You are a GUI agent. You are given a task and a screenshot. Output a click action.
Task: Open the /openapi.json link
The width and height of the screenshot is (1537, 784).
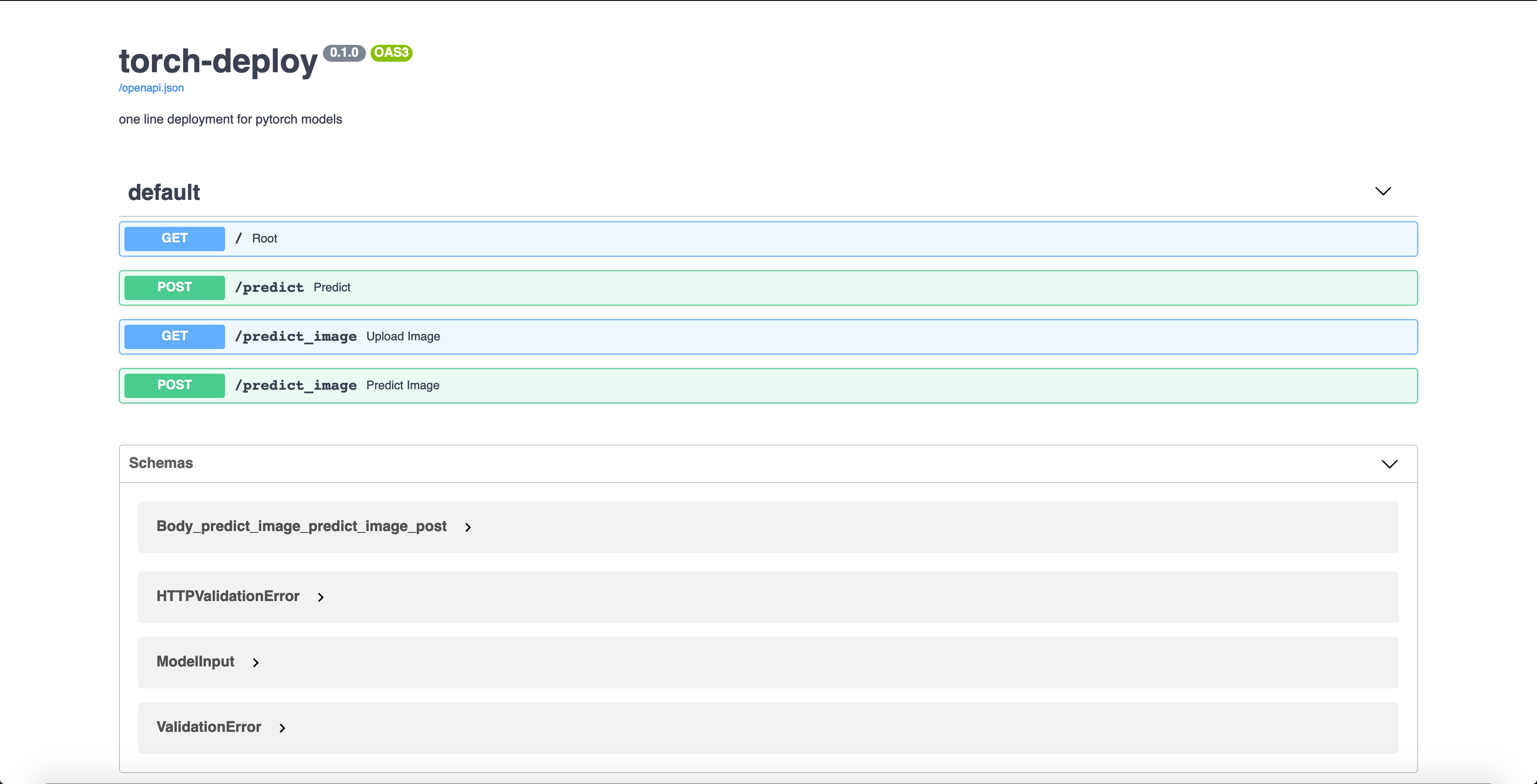(x=151, y=88)
